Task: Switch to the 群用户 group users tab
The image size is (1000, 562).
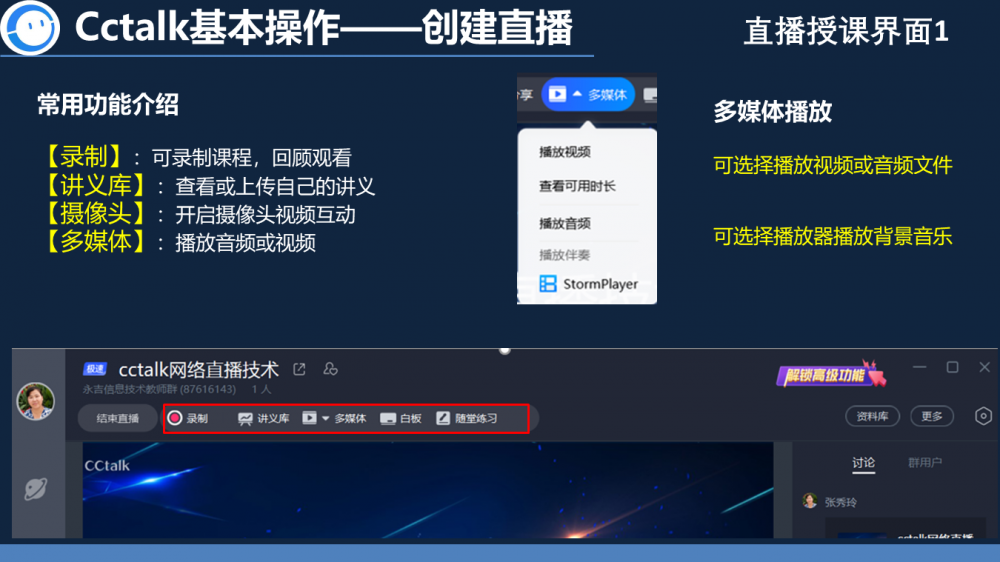Action: (x=924, y=462)
